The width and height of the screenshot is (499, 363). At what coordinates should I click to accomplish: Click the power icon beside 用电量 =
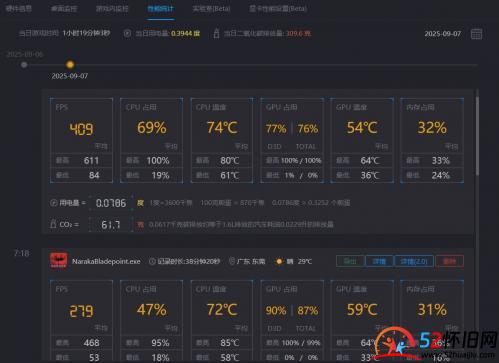[x=53, y=203]
